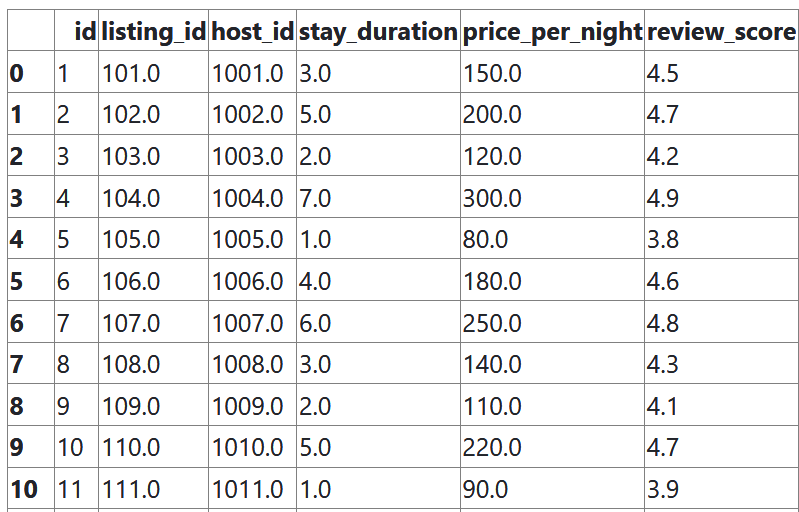Select row index 0

click(x=16, y=73)
